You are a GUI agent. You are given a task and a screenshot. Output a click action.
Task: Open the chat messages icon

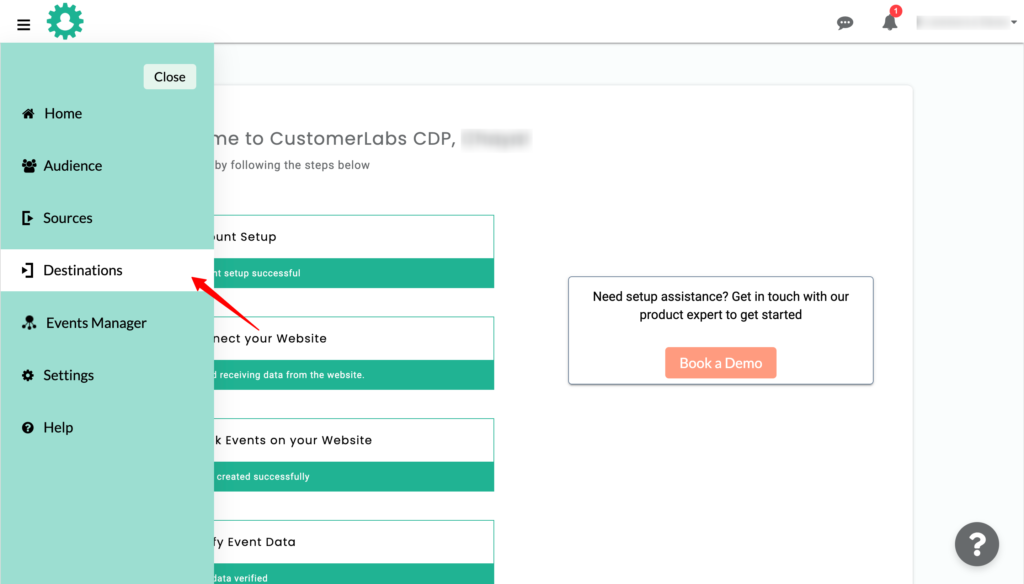click(x=845, y=24)
